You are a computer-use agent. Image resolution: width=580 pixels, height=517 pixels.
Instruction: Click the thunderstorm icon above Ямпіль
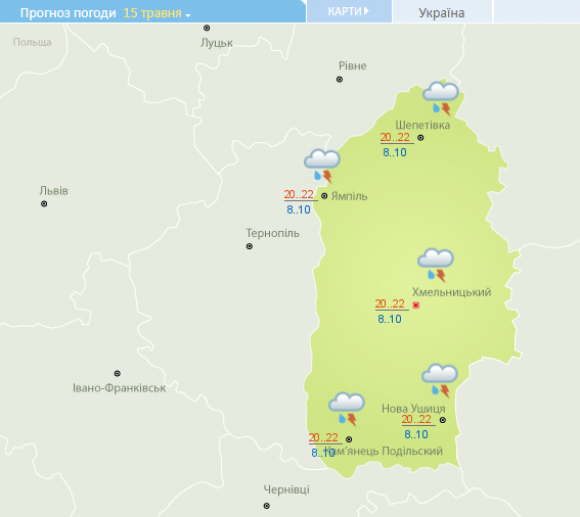click(322, 166)
